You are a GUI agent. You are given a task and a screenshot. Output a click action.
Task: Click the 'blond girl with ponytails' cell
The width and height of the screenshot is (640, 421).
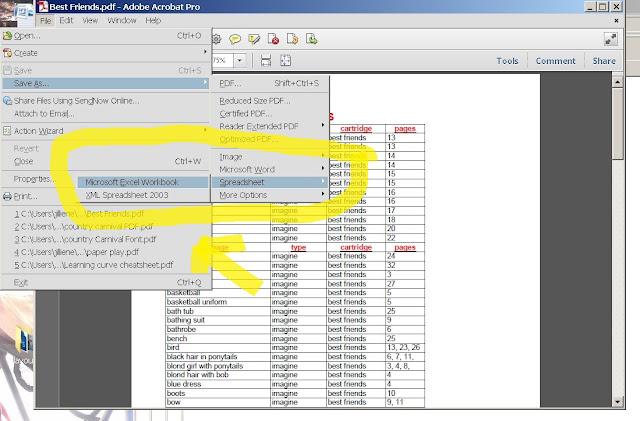point(218,366)
